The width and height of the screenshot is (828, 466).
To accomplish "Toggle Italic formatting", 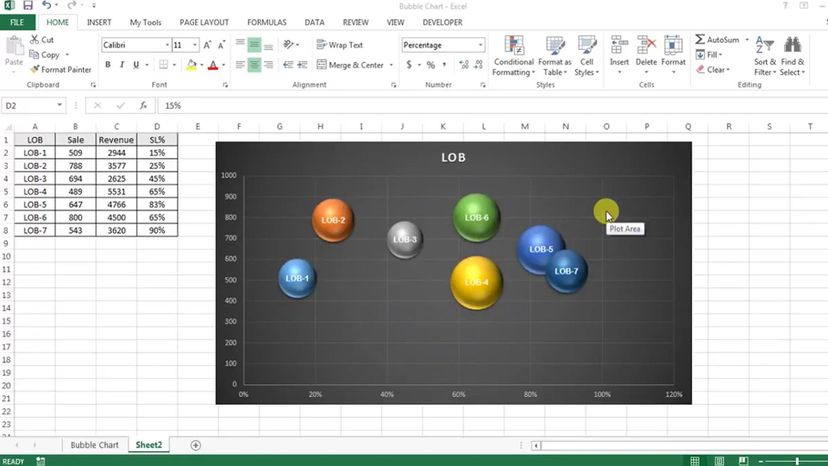I will [x=122, y=64].
